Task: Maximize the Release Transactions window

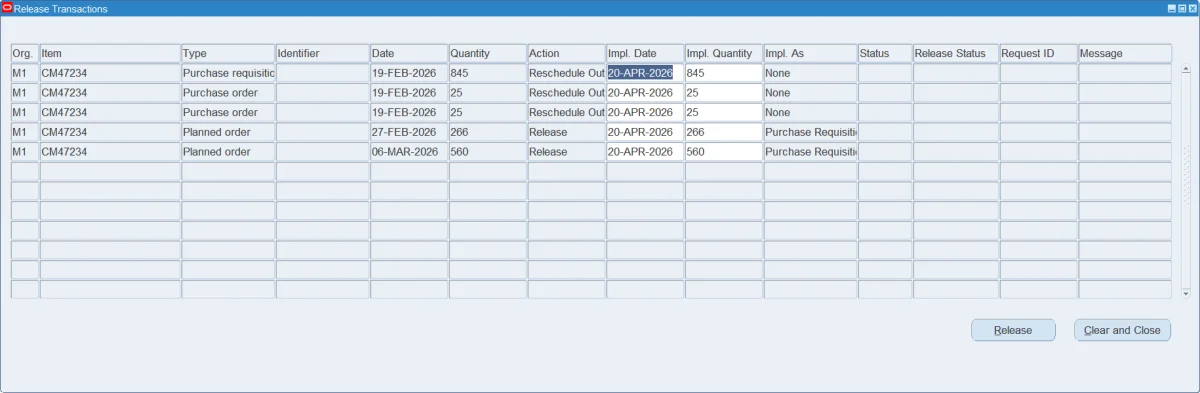Action: (1182, 8)
